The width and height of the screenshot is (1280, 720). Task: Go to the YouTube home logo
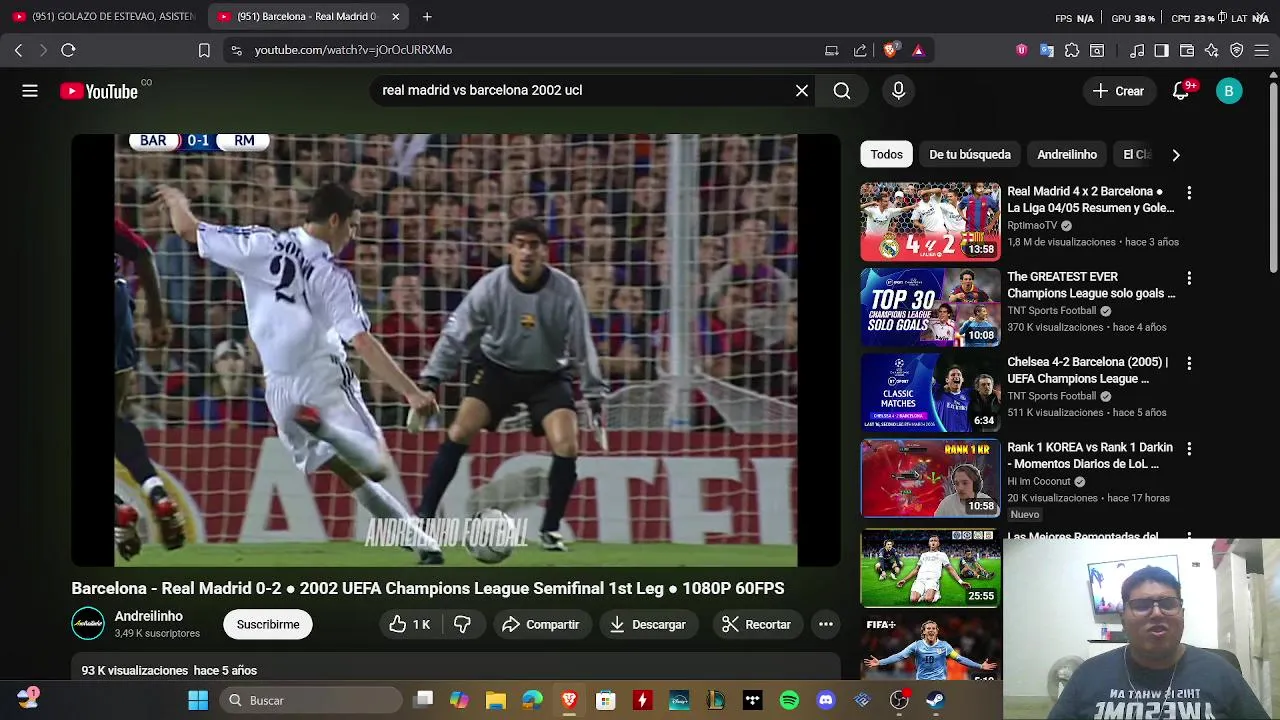pyautogui.click(x=99, y=91)
